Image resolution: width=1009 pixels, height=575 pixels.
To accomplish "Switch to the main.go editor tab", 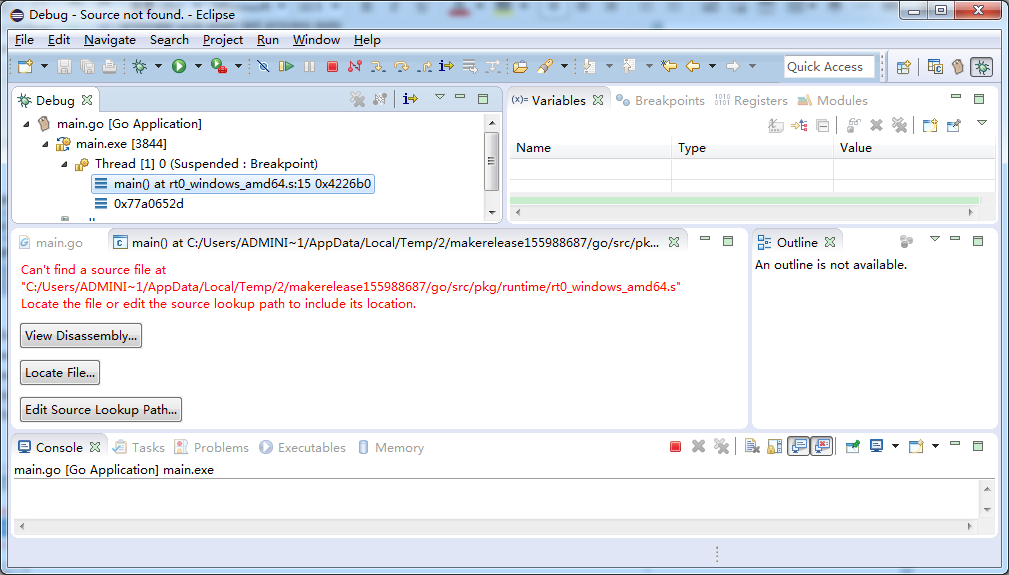I will coord(51,242).
